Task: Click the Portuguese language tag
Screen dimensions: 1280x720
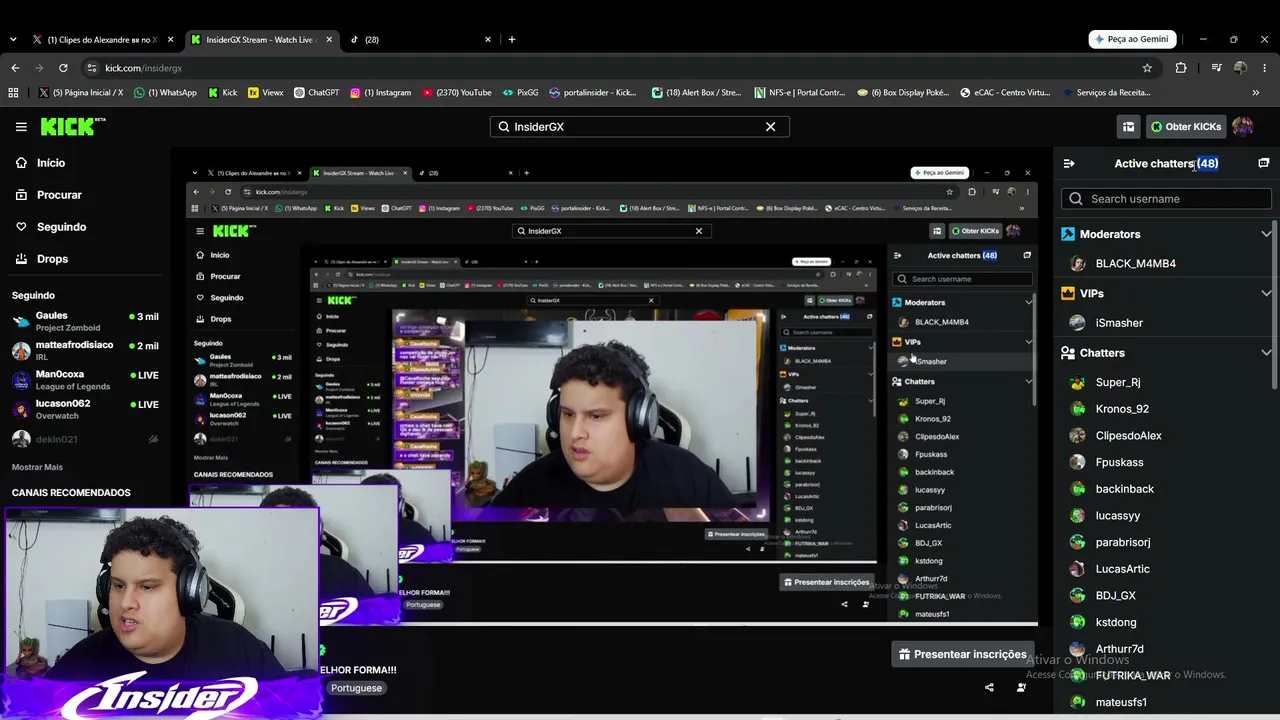Action: (356, 688)
